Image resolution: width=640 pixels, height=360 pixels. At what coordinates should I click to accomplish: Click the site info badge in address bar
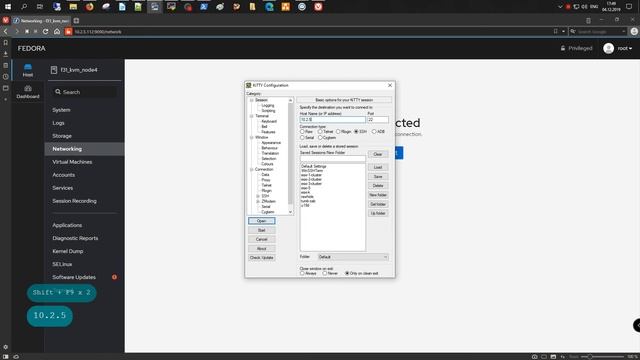point(68,31)
